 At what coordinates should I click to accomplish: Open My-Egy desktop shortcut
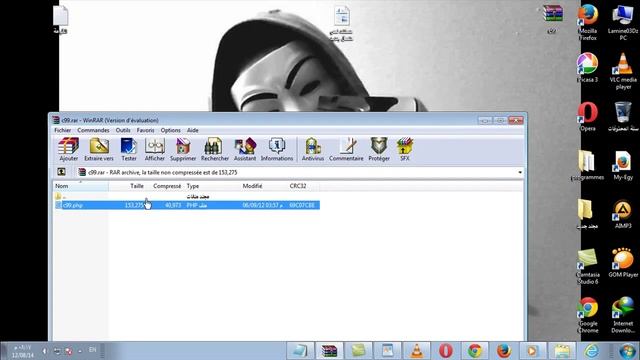coord(623,165)
